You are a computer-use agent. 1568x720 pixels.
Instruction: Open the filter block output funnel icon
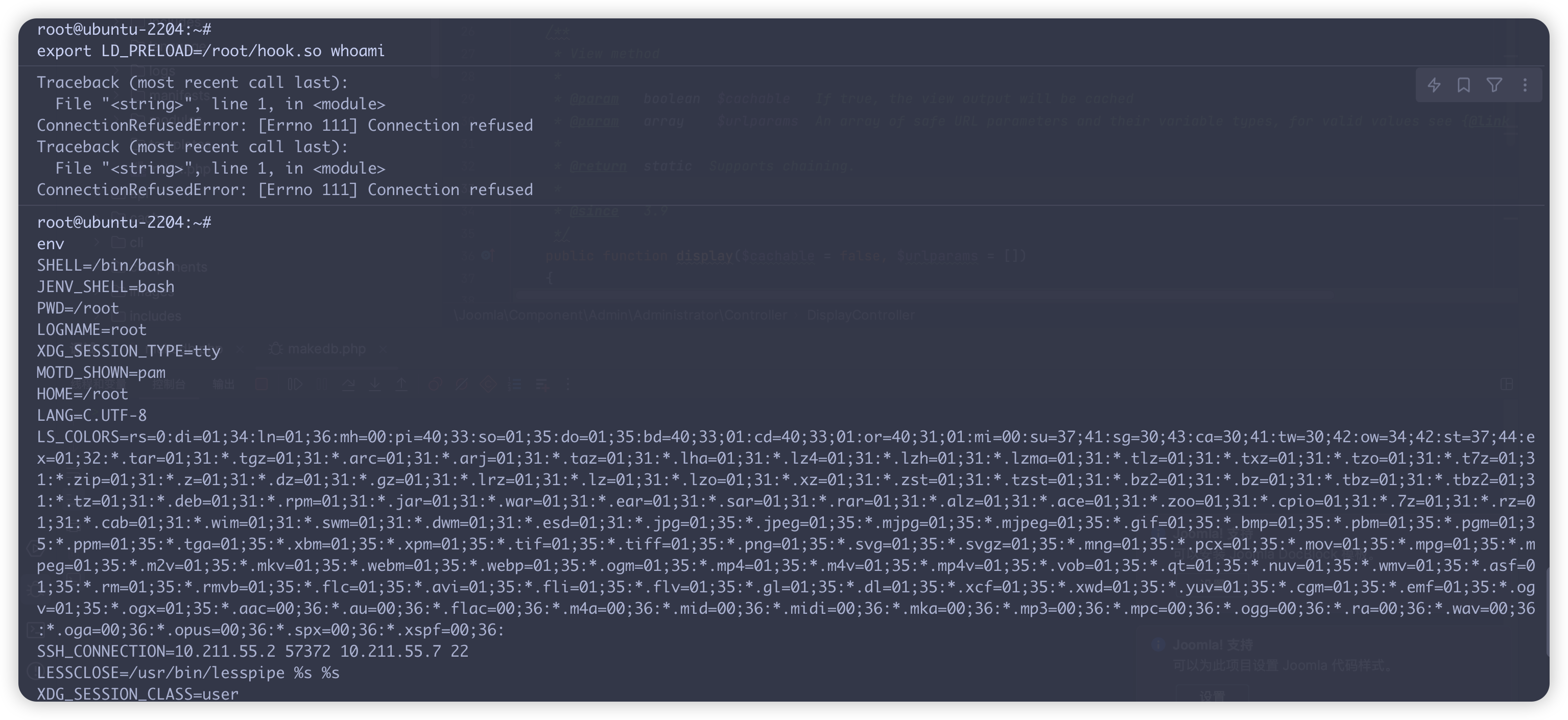coord(1494,85)
